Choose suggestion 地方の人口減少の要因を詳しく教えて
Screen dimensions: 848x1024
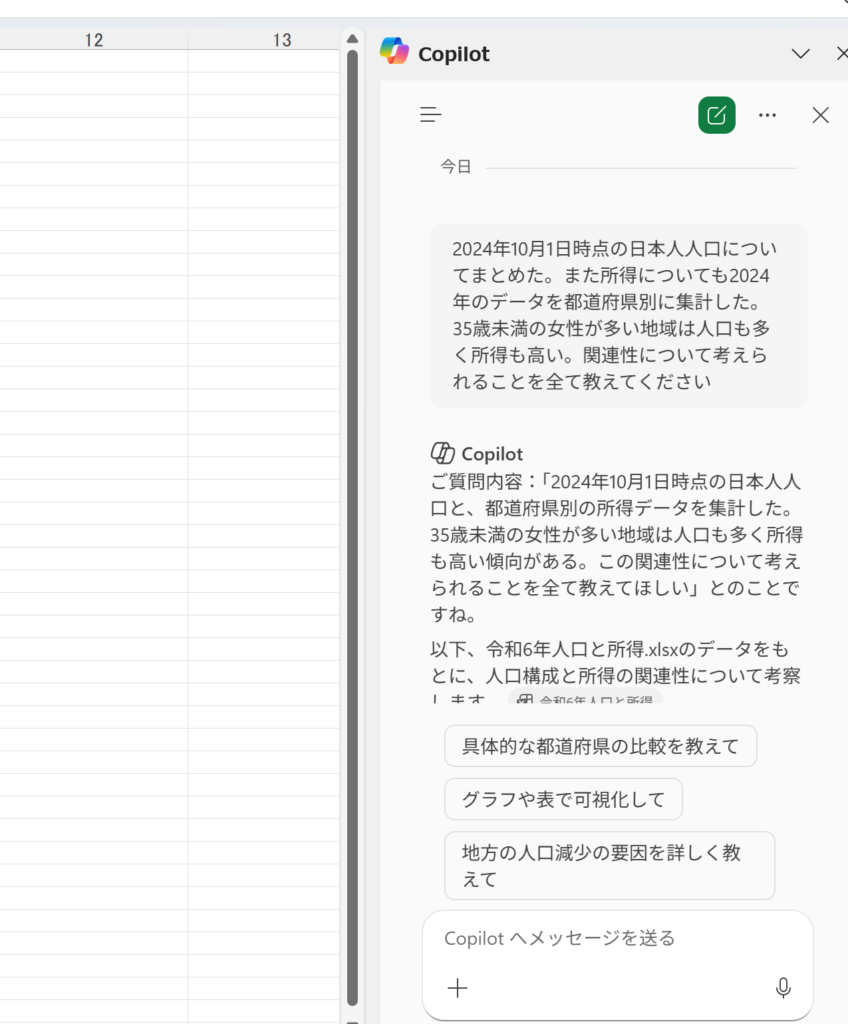click(x=609, y=865)
